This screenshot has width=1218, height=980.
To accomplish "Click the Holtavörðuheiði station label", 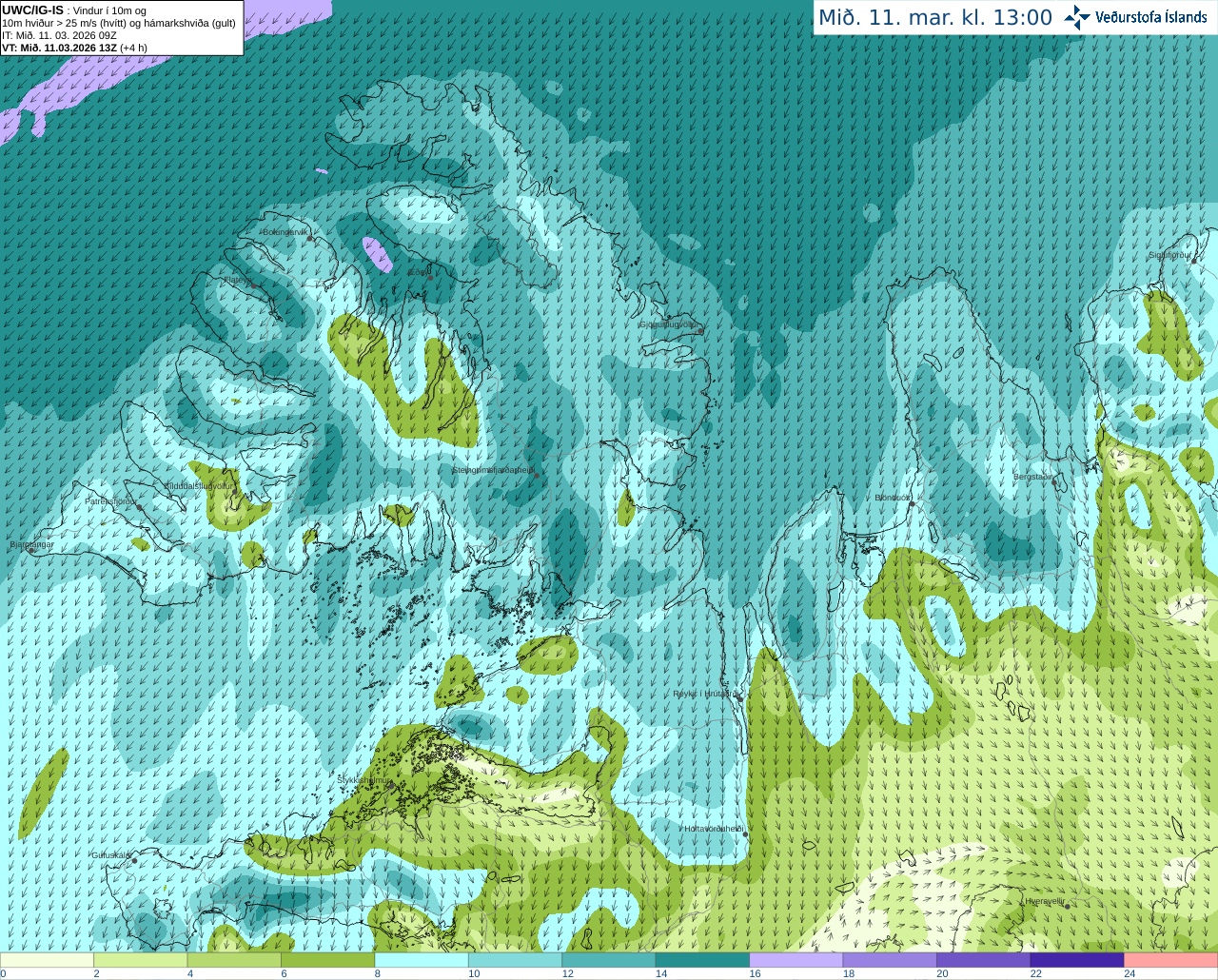I will pos(713,829).
